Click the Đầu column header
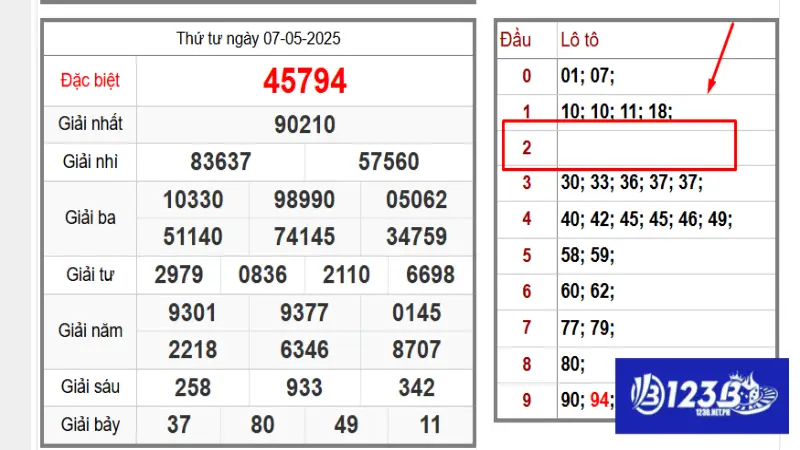 [515, 40]
